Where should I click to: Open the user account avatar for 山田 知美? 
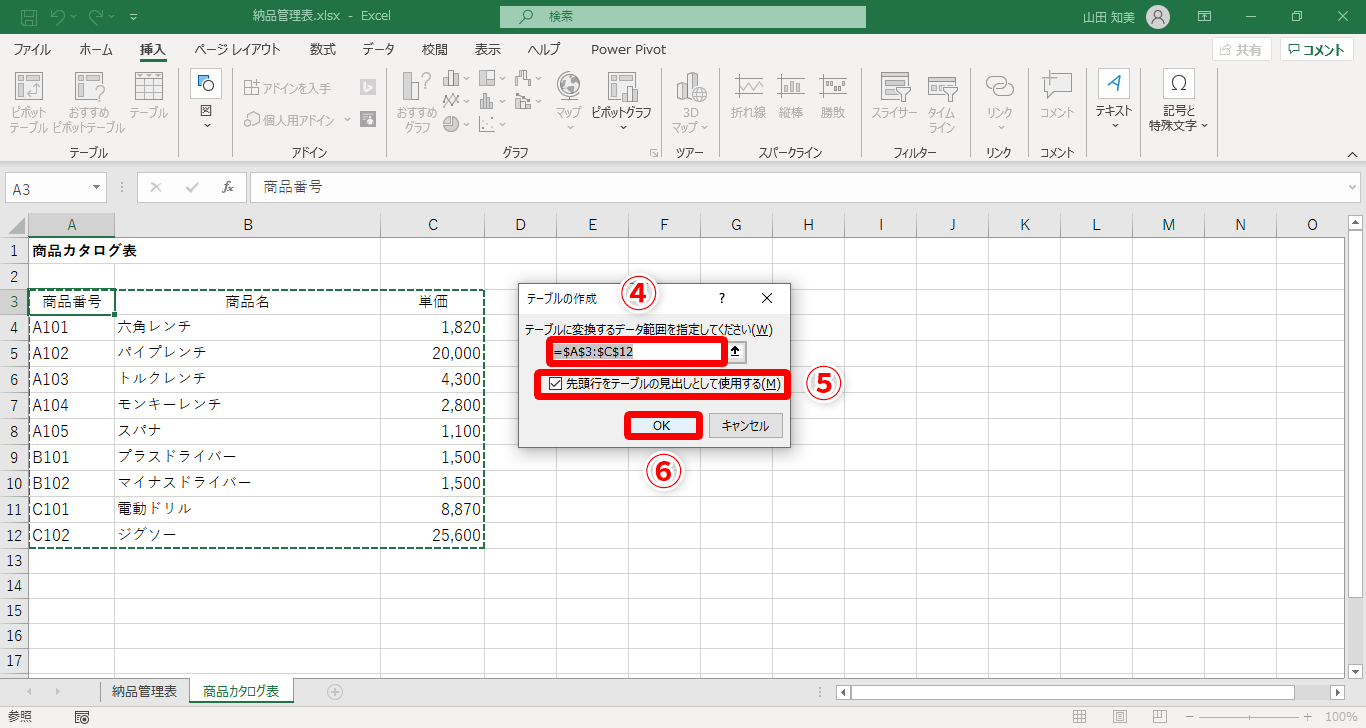coord(1157,17)
